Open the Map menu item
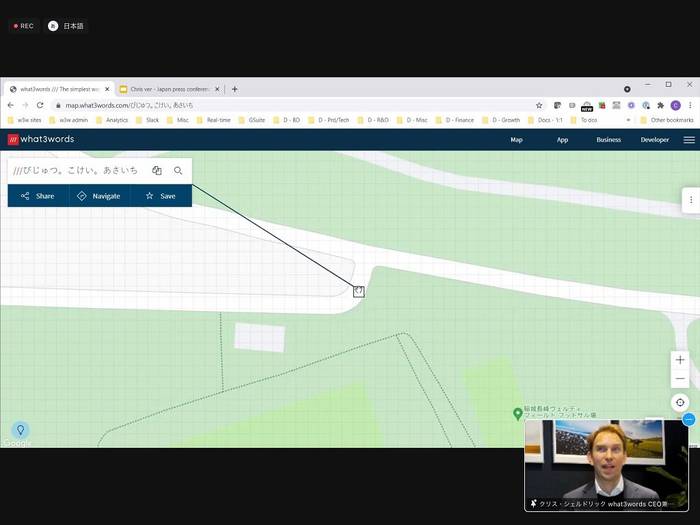This screenshot has height=525, width=700. pyautogui.click(x=517, y=140)
